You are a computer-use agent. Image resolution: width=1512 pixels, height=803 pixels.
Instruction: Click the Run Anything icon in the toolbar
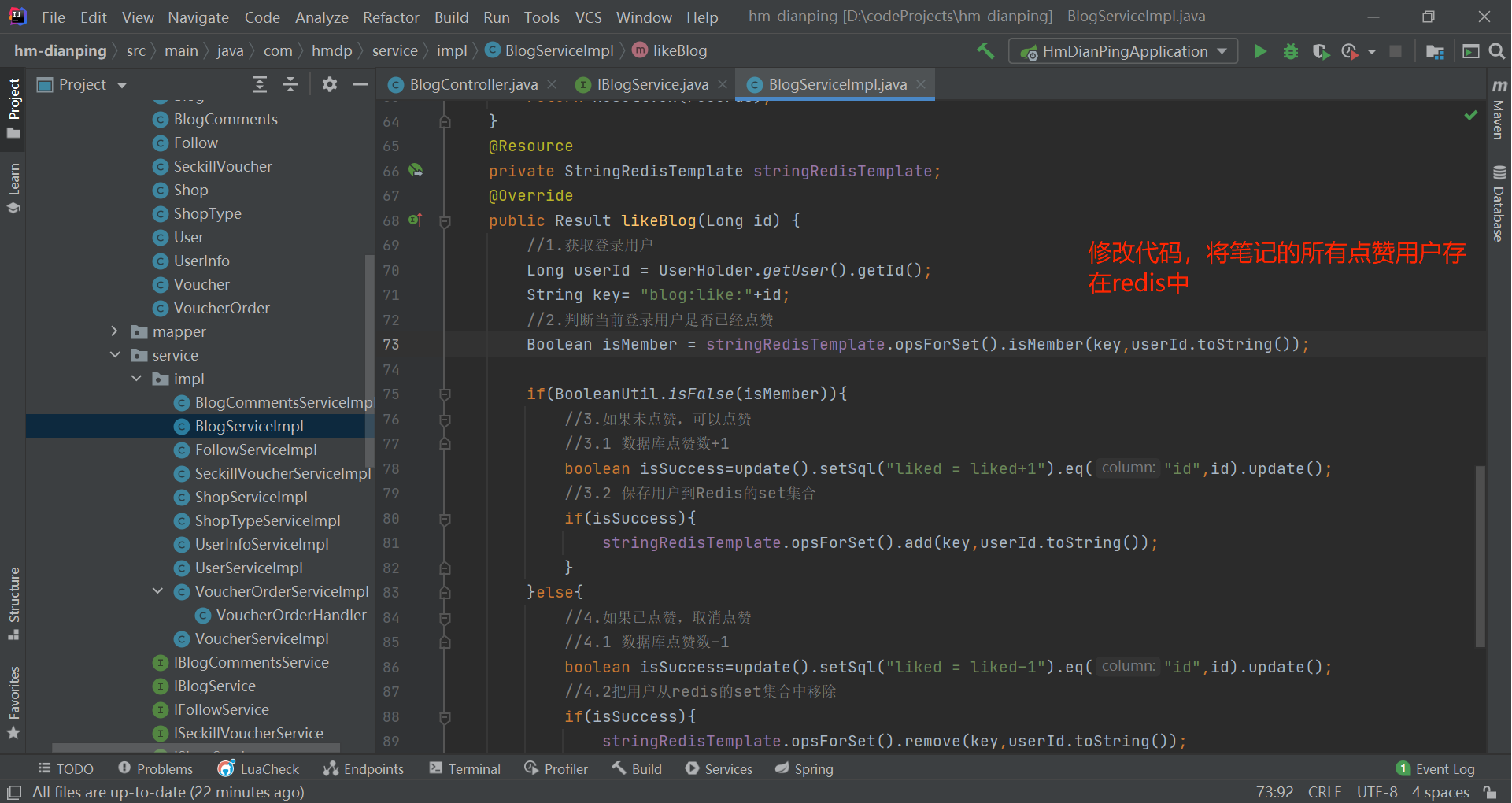[x=1470, y=51]
